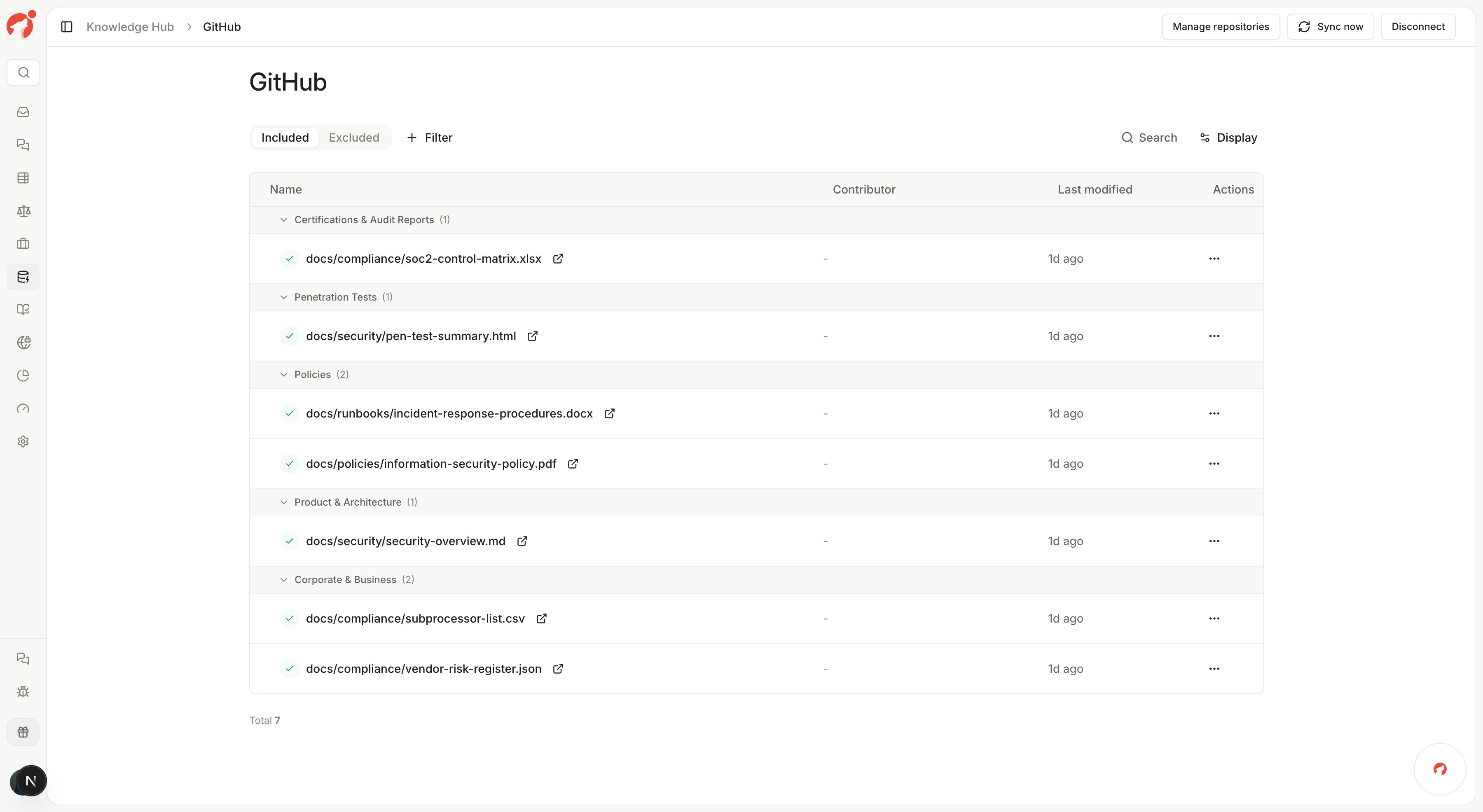Open the gauge icon in the sidebar
Screen dimensions: 1483x812
[23, 408]
